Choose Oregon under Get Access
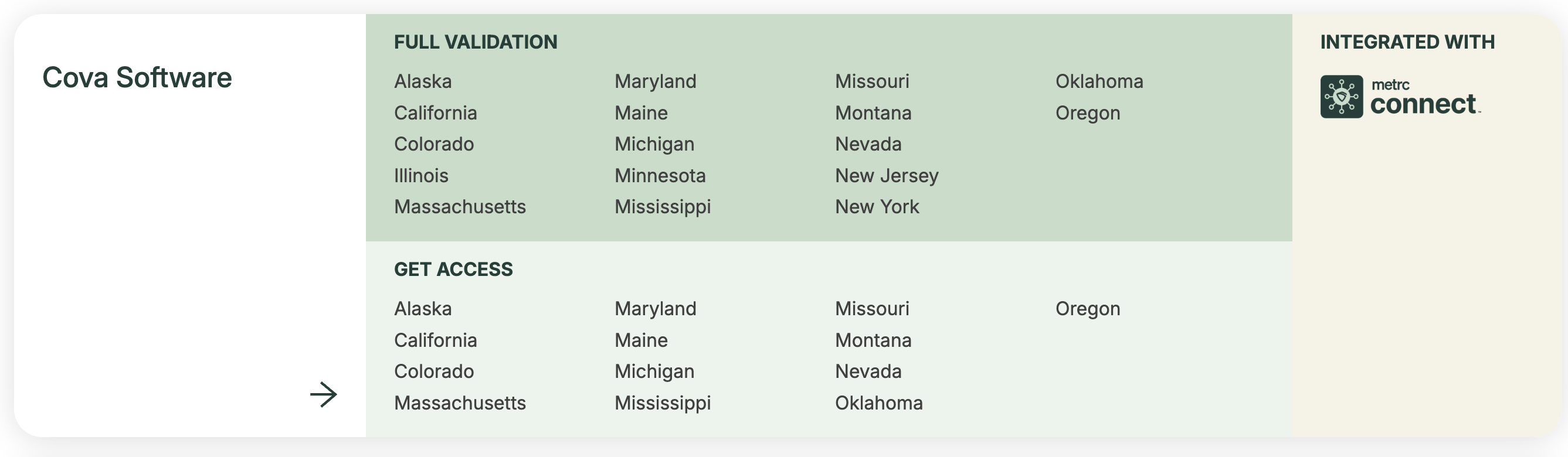This screenshot has height=457, width=1568. 1087,309
